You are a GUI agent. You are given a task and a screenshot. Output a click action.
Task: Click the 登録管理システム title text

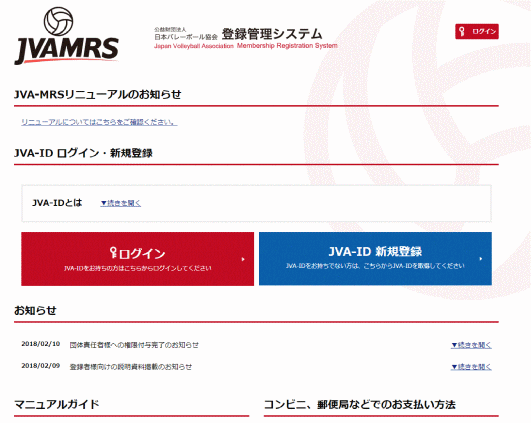click(272, 34)
